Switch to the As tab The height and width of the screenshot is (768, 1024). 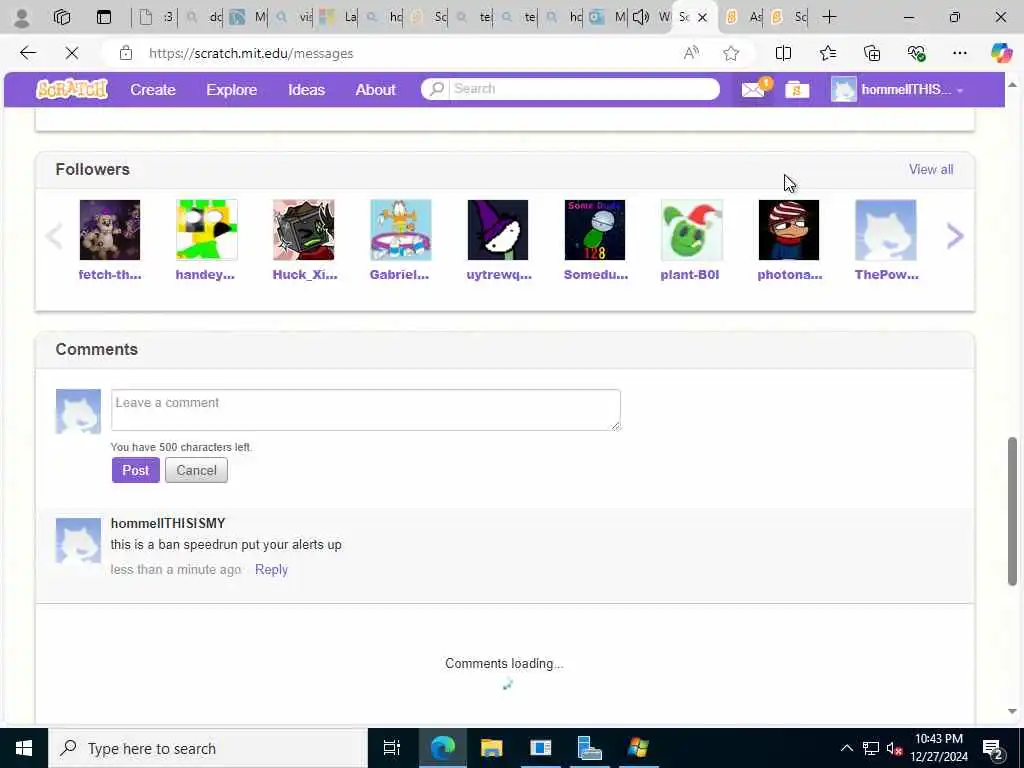744,17
